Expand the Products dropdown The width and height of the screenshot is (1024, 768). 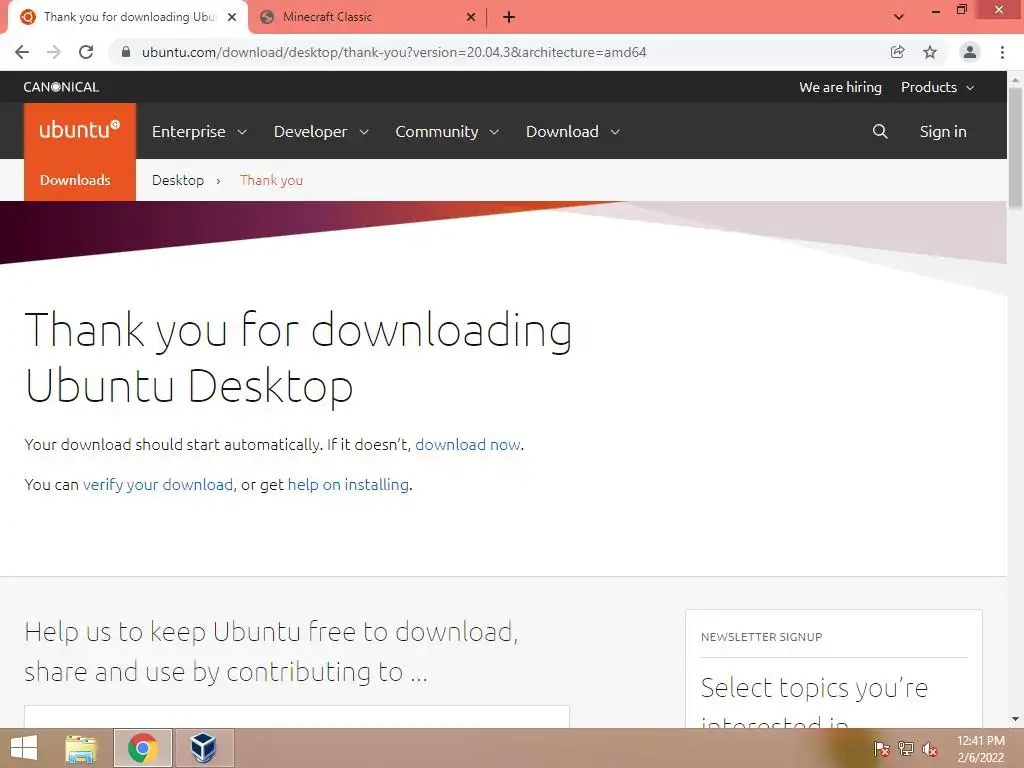point(938,87)
